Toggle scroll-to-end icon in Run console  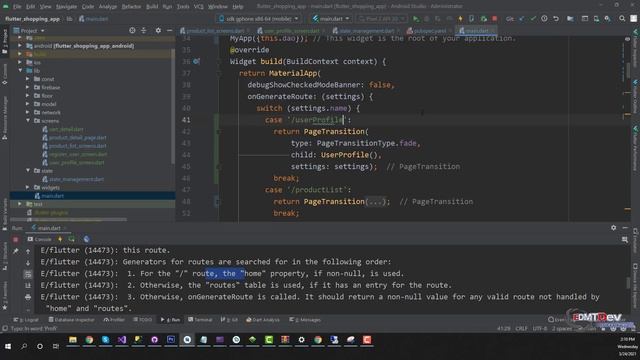(x=28, y=285)
